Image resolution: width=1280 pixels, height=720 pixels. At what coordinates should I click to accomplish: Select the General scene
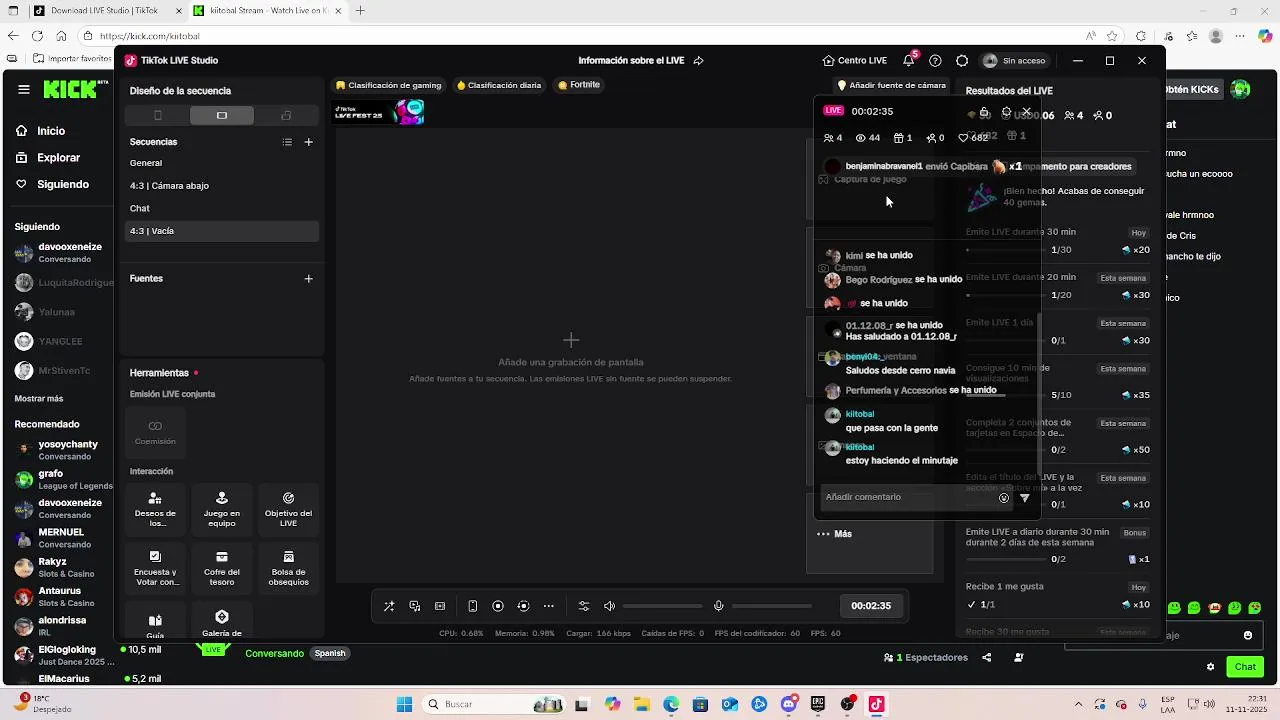click(x=222, y=163)
